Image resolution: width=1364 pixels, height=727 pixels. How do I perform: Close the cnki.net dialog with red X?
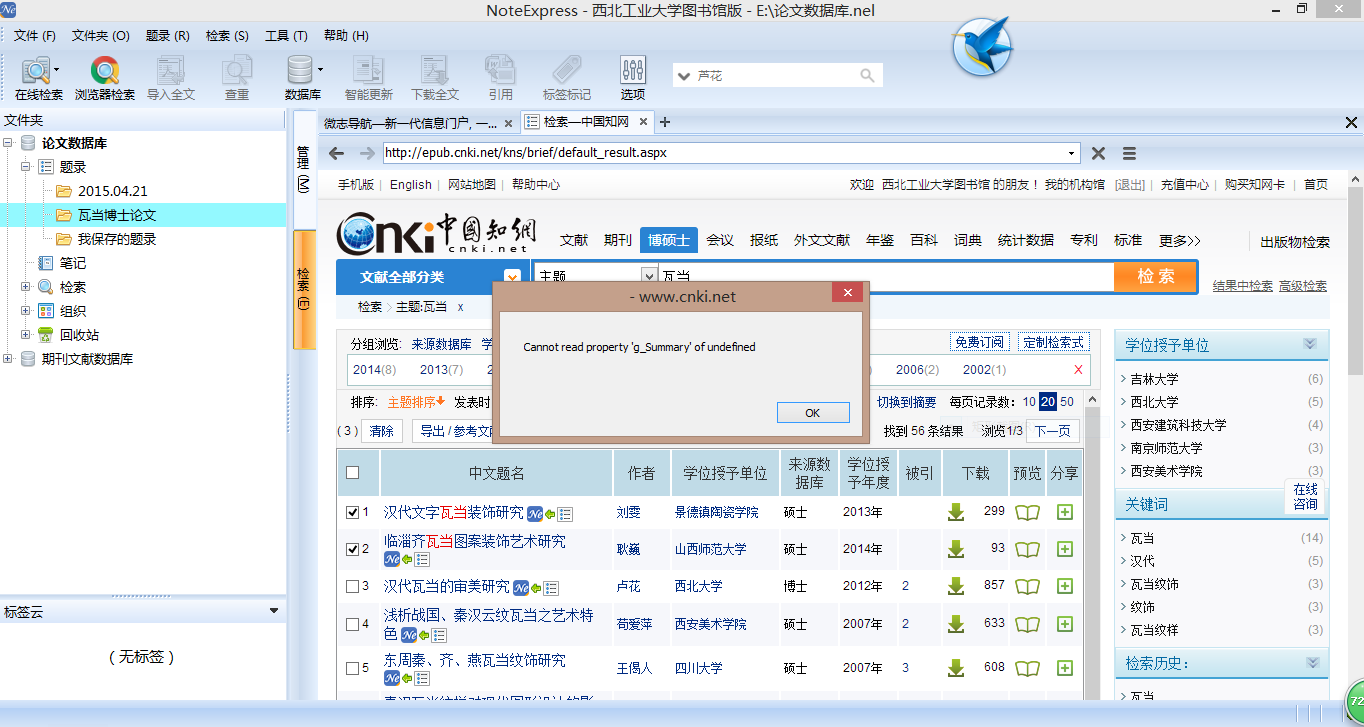(x=847, y=292)
